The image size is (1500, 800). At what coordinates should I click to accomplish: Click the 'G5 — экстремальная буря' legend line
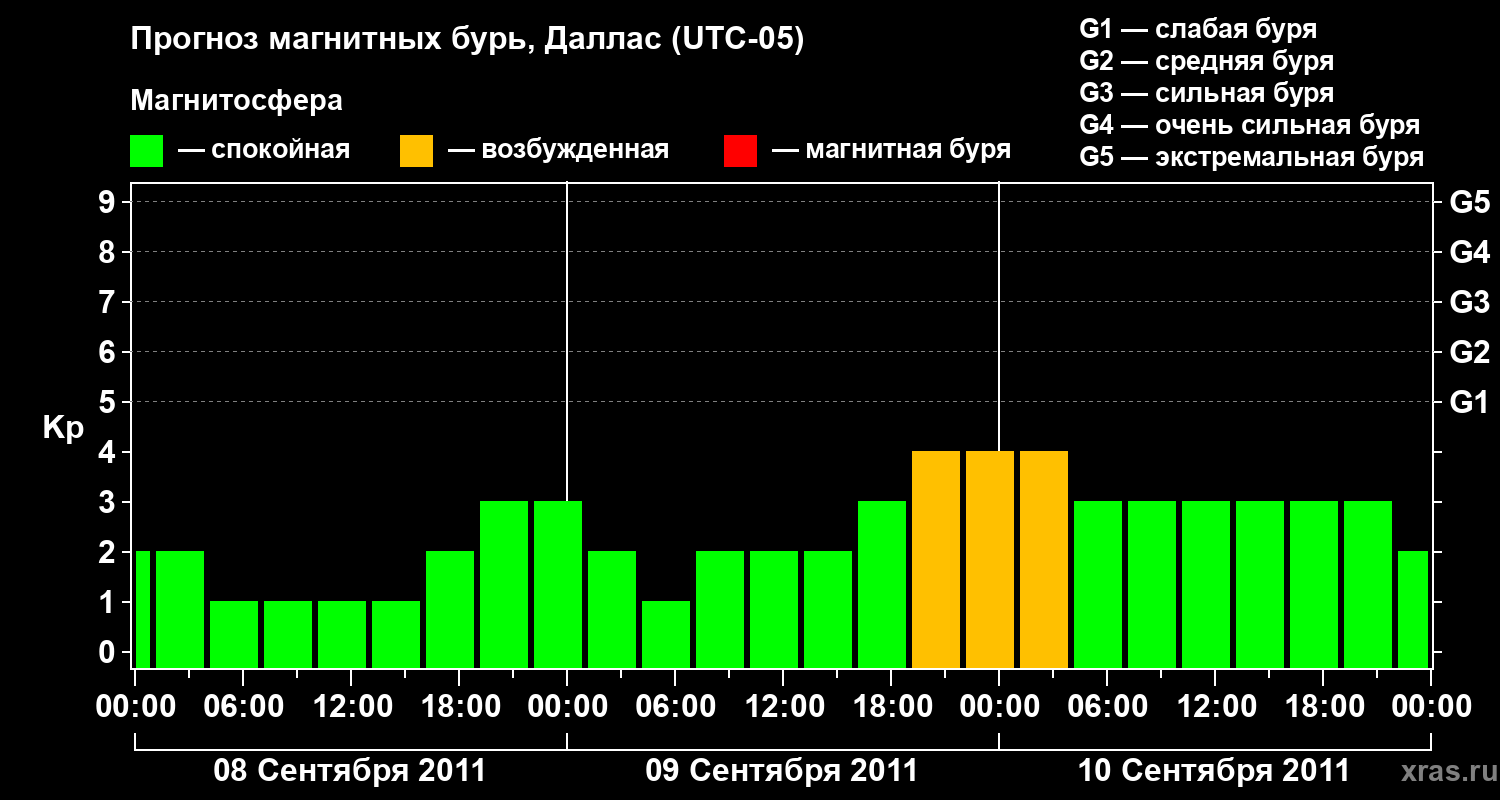point(1251,157)
